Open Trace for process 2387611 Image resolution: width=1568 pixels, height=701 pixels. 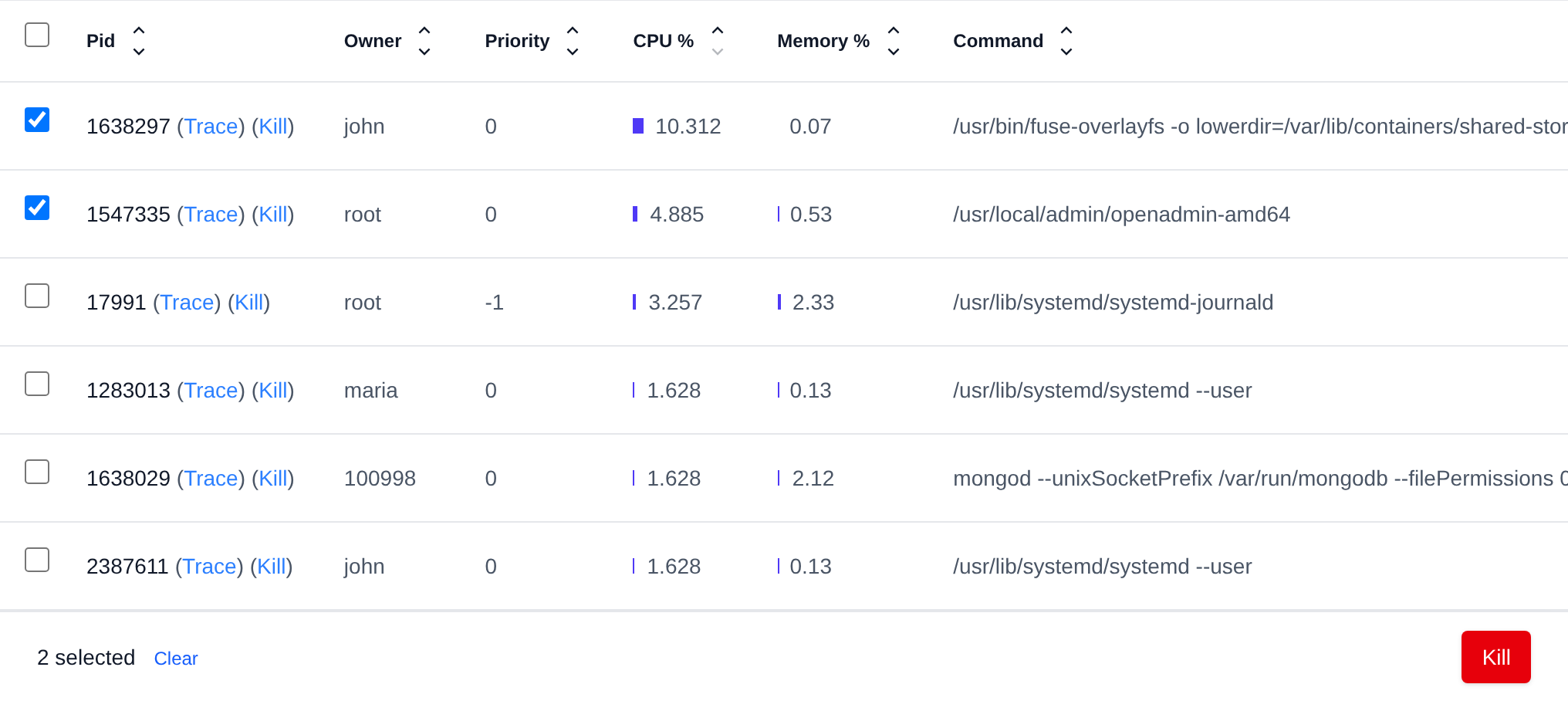(x=209, y=567)
